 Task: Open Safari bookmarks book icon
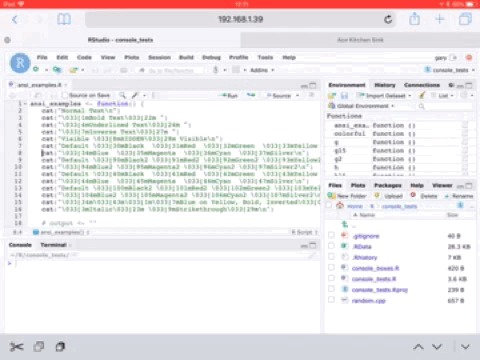(64, 19)
